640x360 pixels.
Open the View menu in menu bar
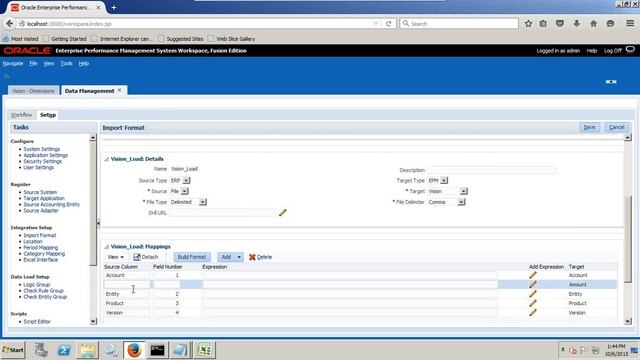[x=49, y=64]
